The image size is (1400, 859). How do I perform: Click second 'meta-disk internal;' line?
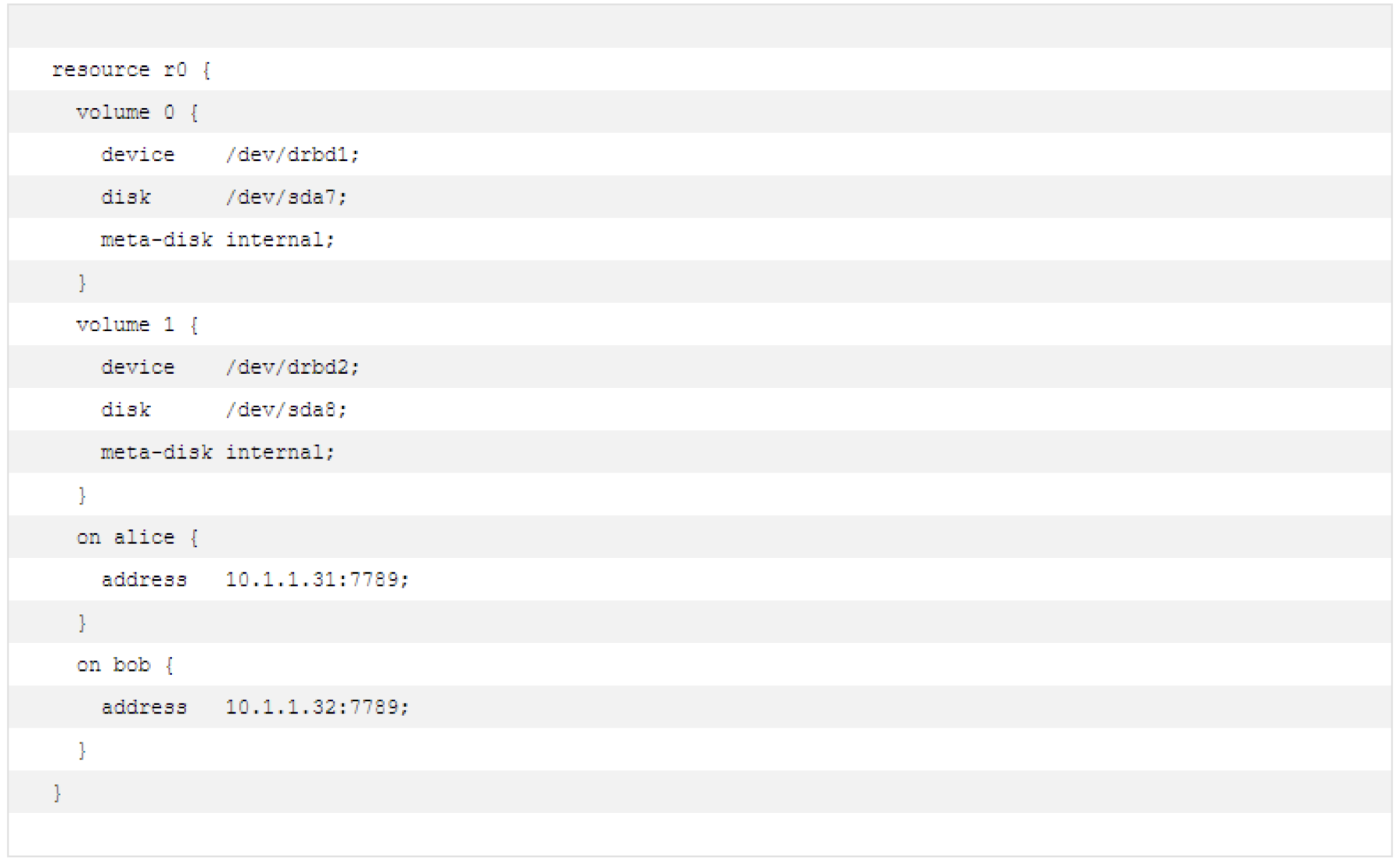pos(218,452)
